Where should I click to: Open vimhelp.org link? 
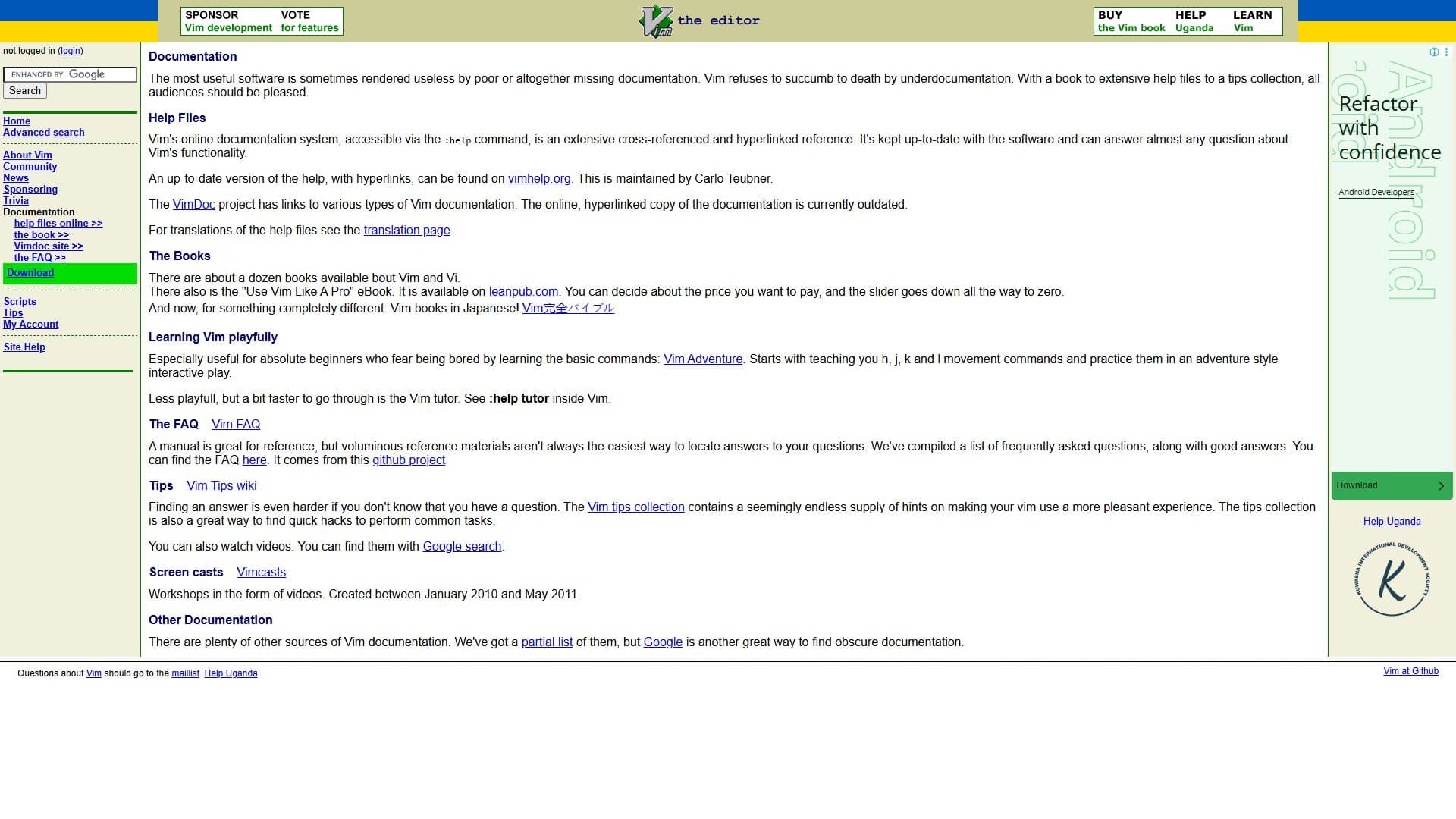point(539,179)
